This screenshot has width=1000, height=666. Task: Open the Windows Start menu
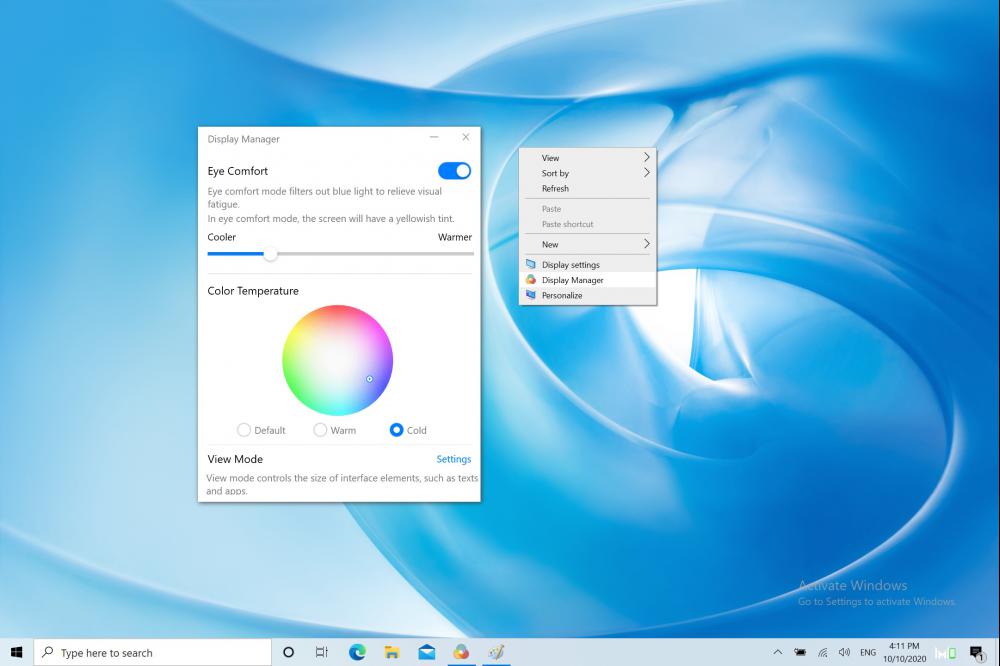click(x=17, y=652)
